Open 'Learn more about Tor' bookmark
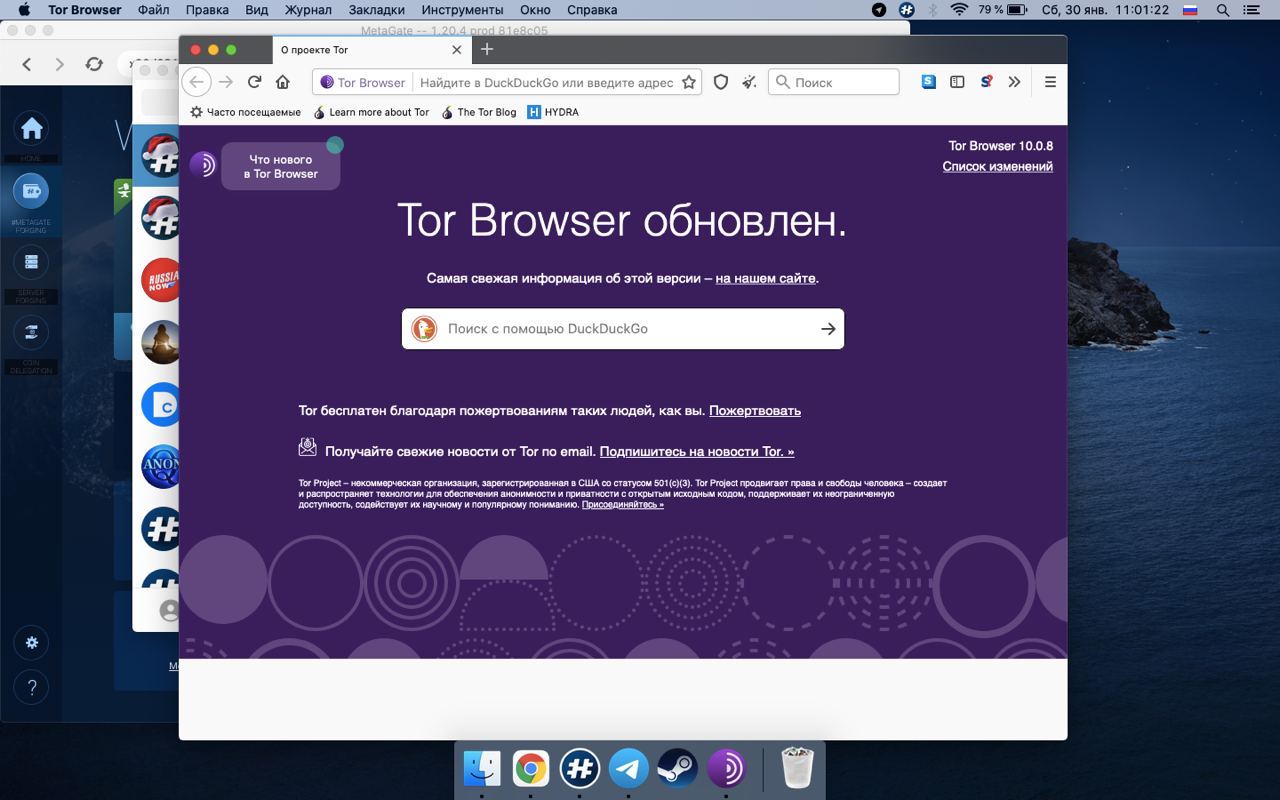1280x800 pixels. (x=371, y=112)
